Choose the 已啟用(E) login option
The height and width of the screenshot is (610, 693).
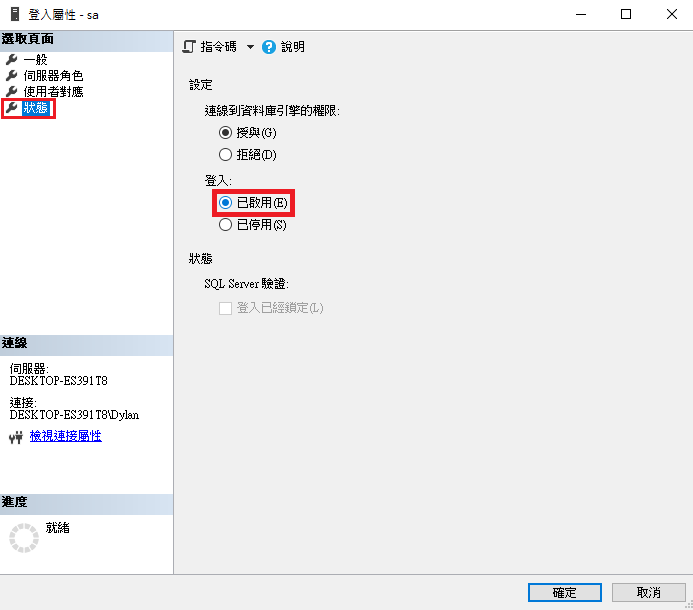tap(225, 202)
